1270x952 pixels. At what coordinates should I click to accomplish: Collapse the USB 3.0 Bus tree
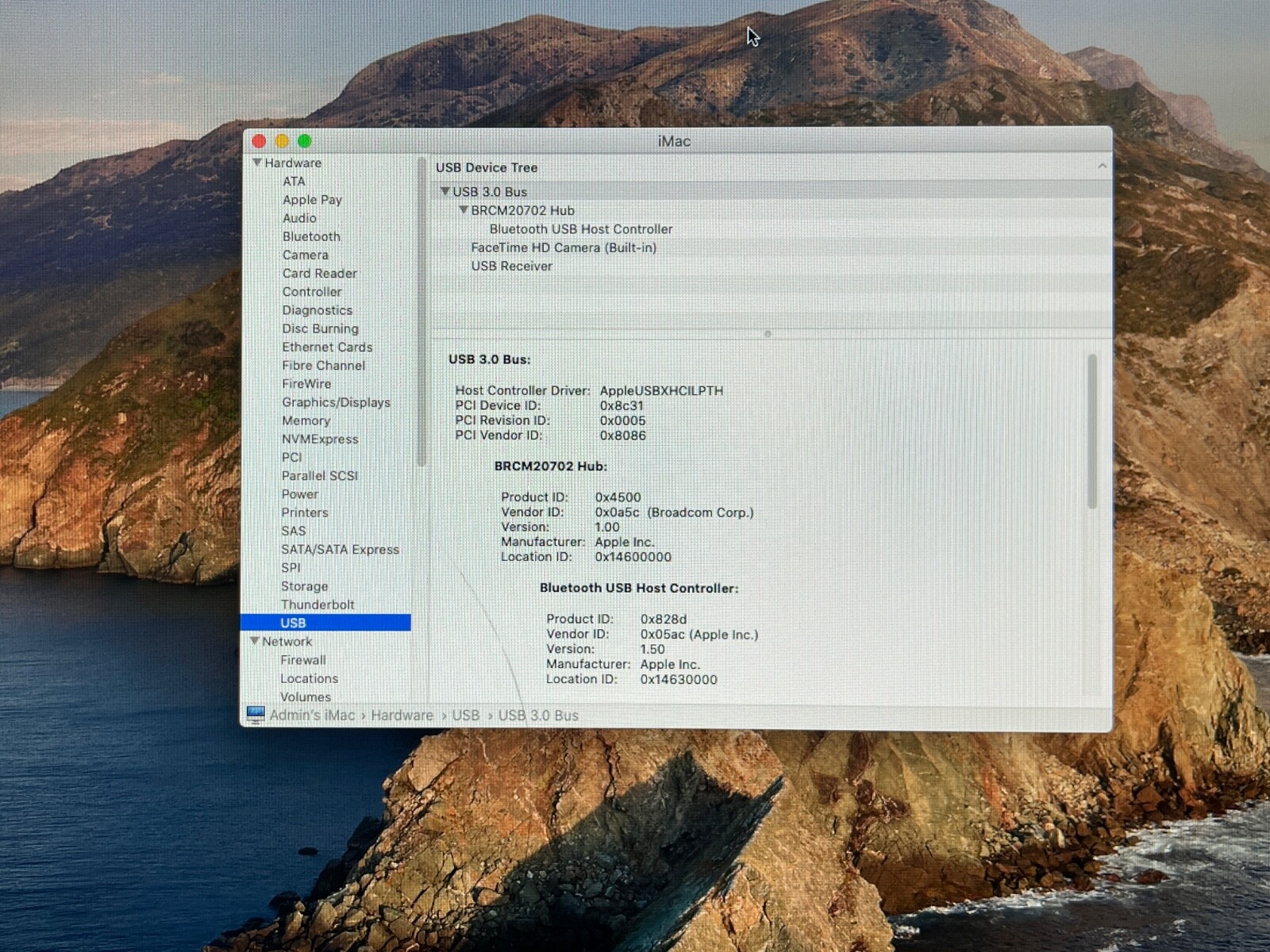click(444, 192)
